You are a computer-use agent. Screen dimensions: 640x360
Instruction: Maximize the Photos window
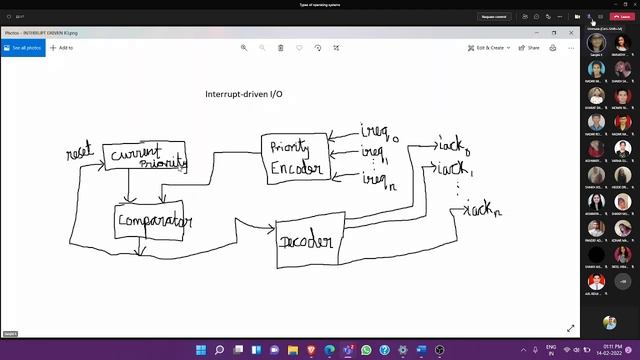pyautogui.click(x=554, y=33)
